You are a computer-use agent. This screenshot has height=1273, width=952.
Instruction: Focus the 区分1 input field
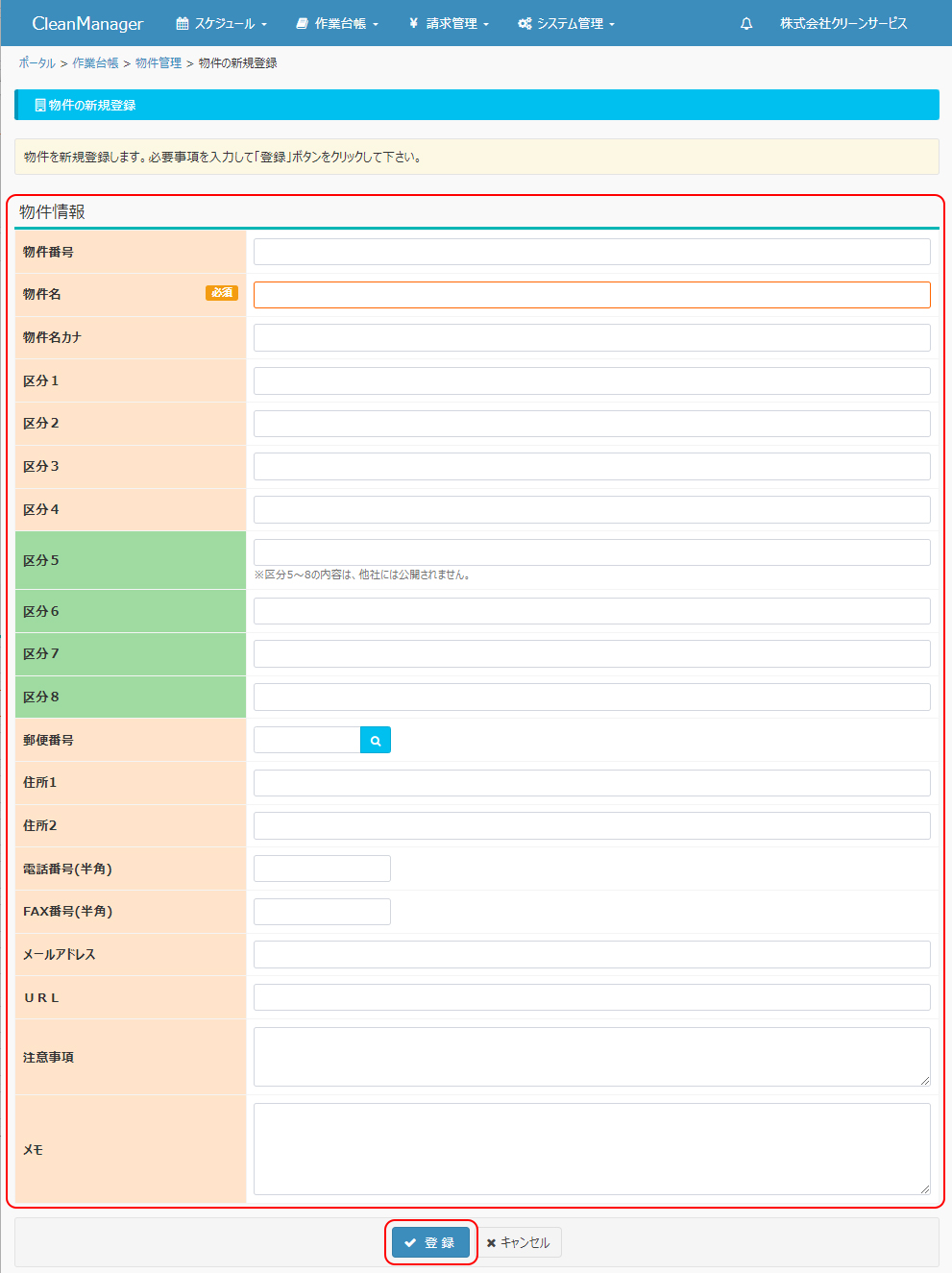coord(592,380)
